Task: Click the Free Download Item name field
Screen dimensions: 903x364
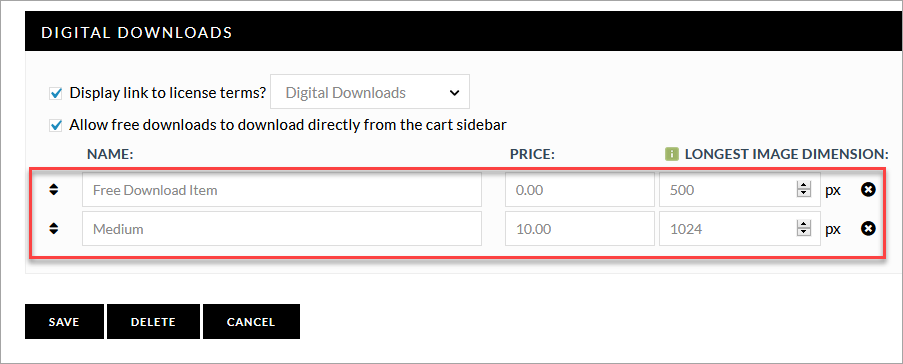Action: point(282,189)
